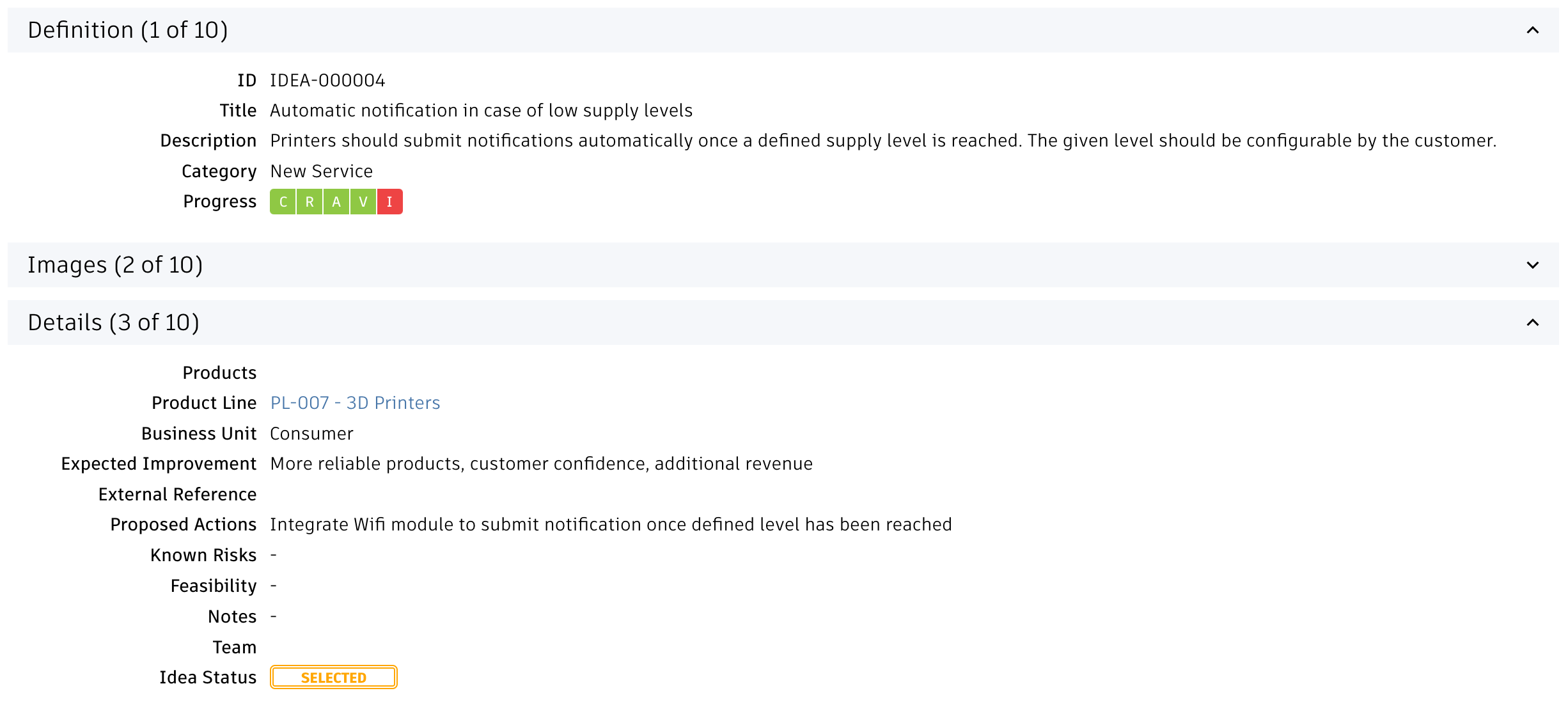Image resolution: width=1568 pixels, height=709 pixels.
Task: Click the Definition (1 of 10) header
Action: (128, 30)
